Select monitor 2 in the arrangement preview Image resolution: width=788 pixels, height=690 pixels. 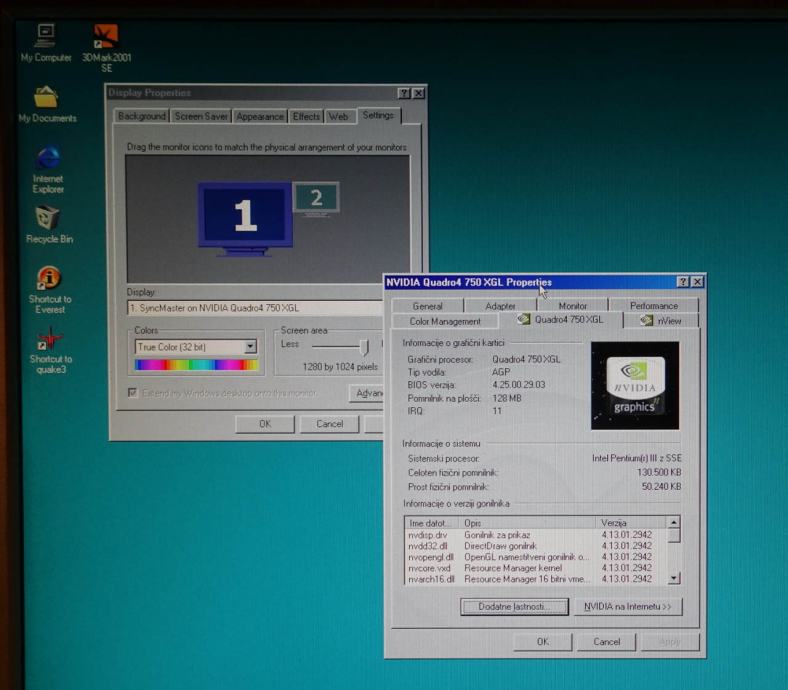point(316,198)
